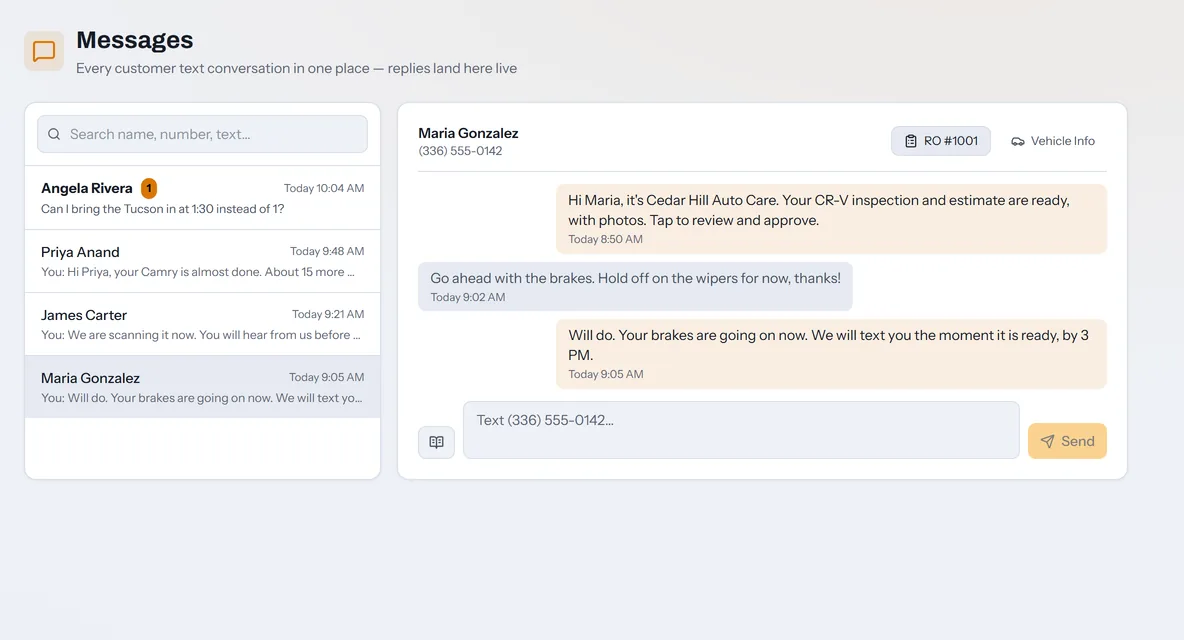The image size is (1184, 640).
Task: Click the search magnifier icon
Action: (54, 134)
